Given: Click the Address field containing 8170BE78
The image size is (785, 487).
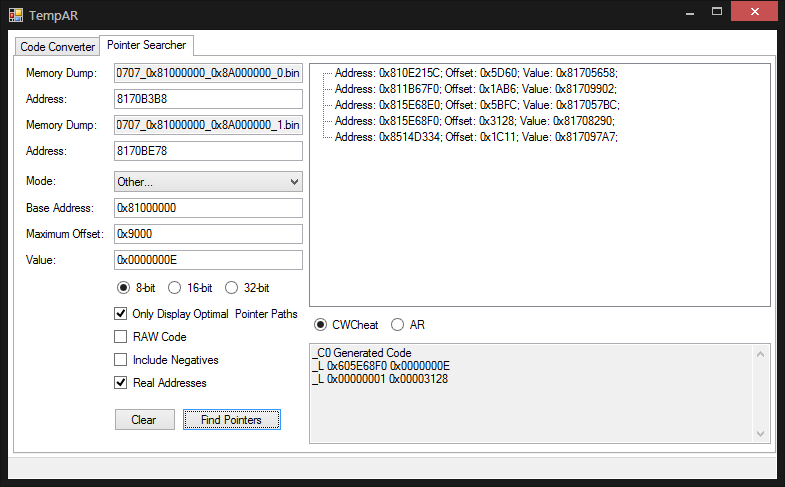Looking at the screenshot, I should pos(208,151).
